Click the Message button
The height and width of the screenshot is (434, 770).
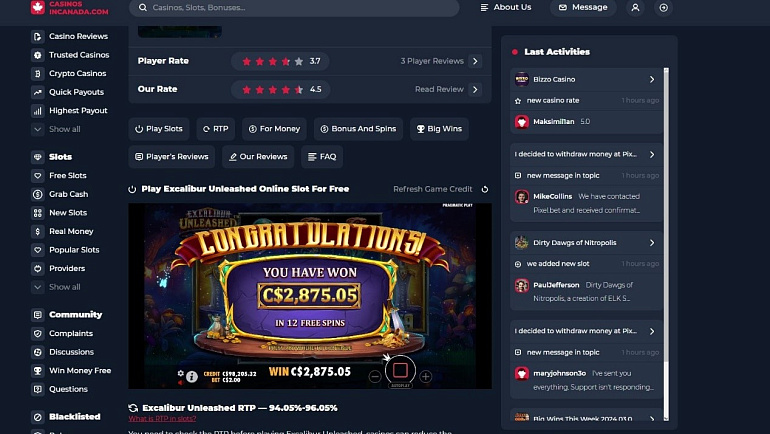click(583, 7)
